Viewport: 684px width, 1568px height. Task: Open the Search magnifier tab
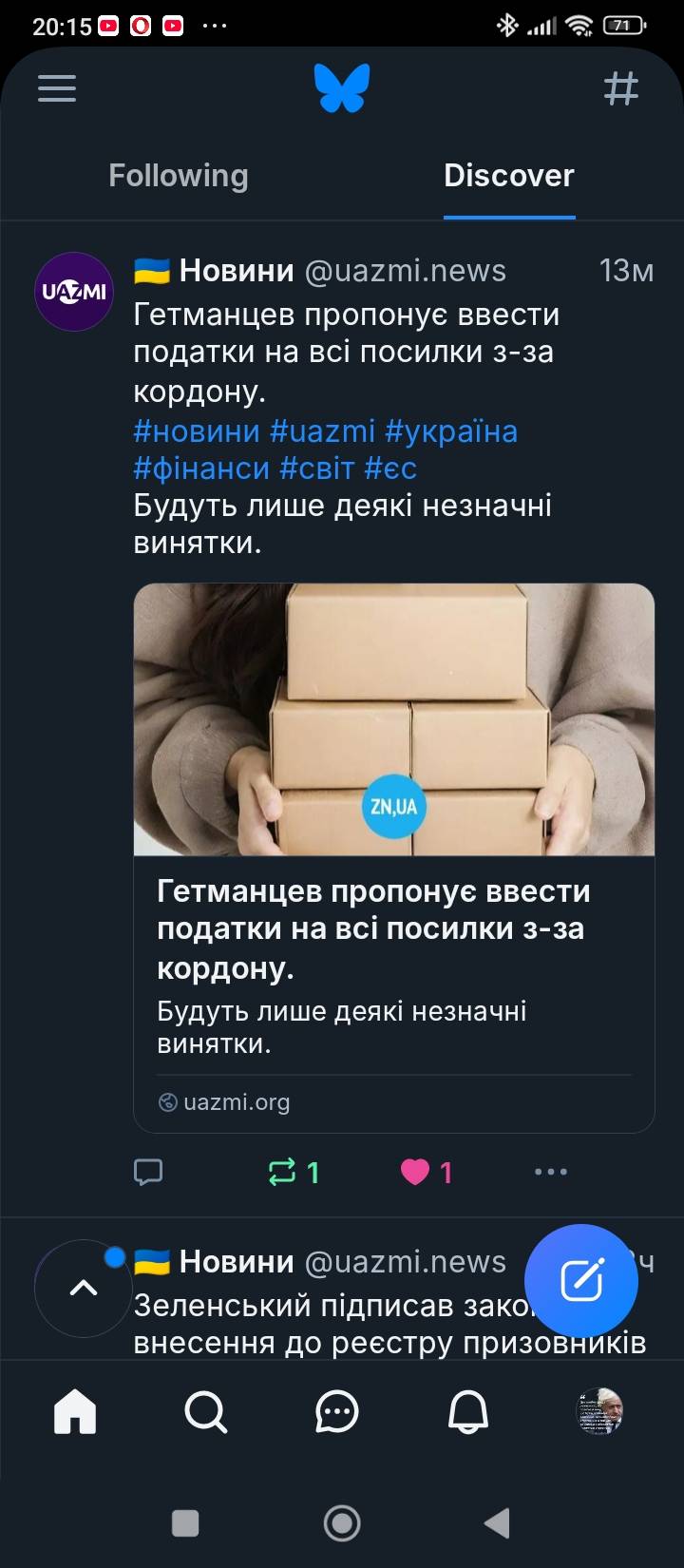point(205,1411)
